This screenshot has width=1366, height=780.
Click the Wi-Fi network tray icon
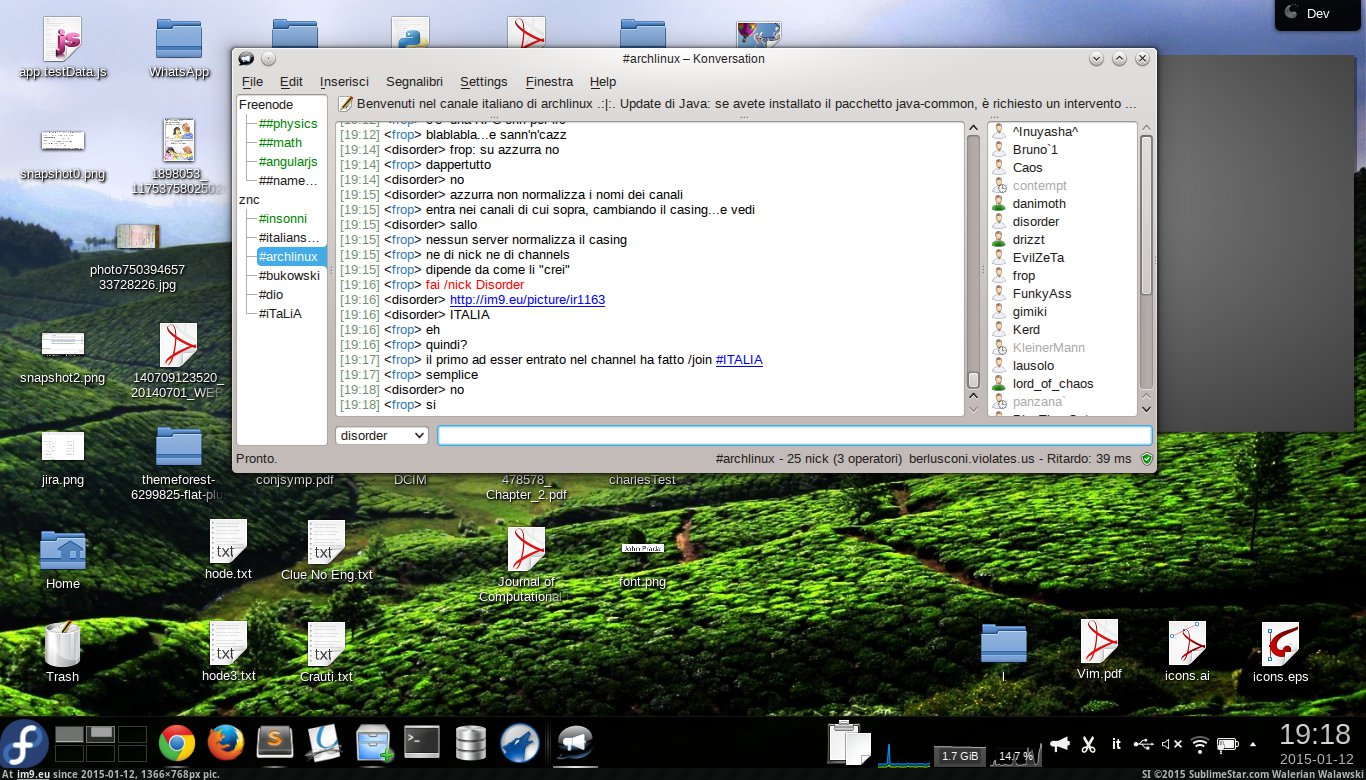click(x=1200, y=744)
